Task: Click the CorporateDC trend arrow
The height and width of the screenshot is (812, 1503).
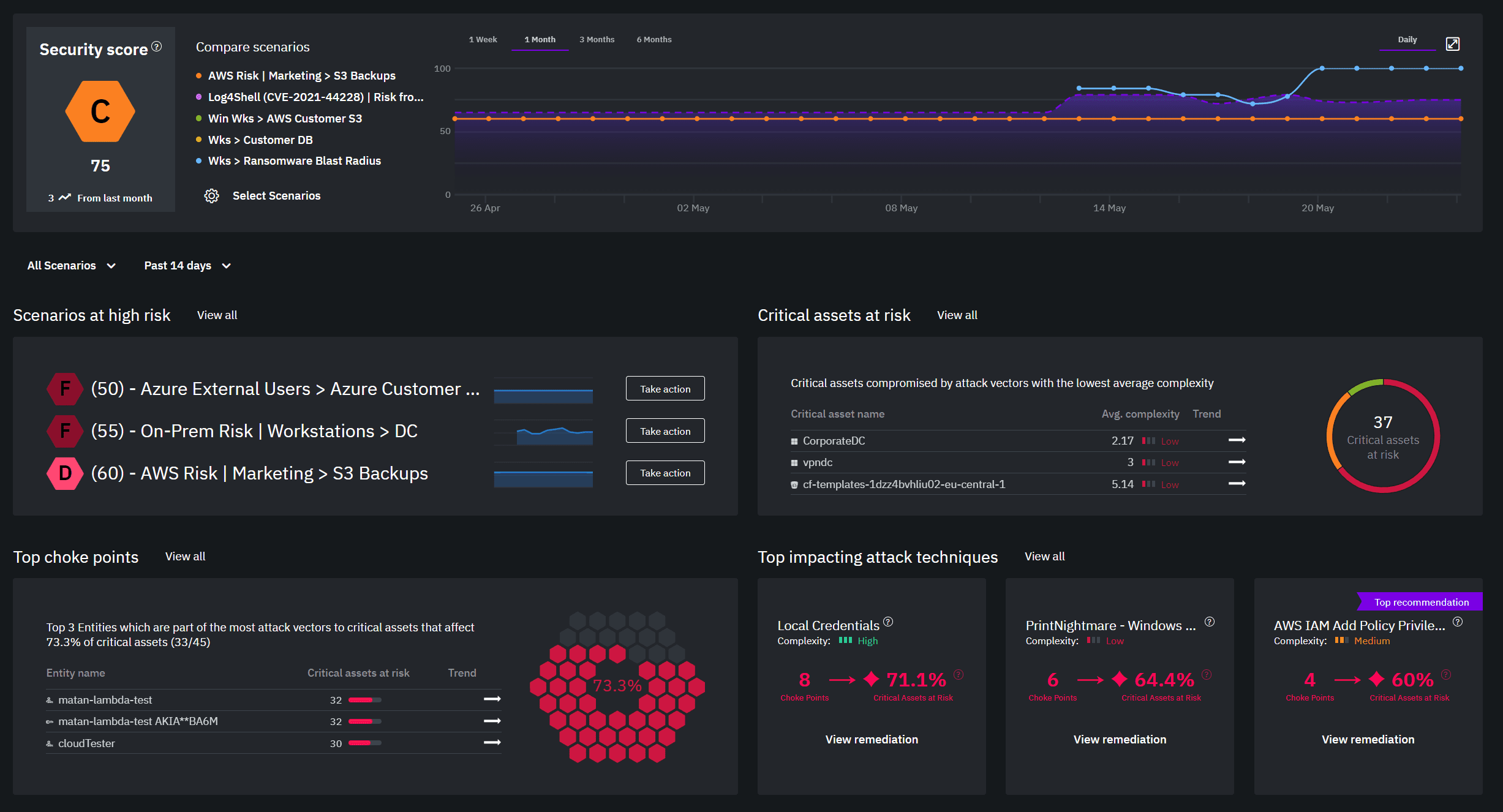Action: 1237,440
